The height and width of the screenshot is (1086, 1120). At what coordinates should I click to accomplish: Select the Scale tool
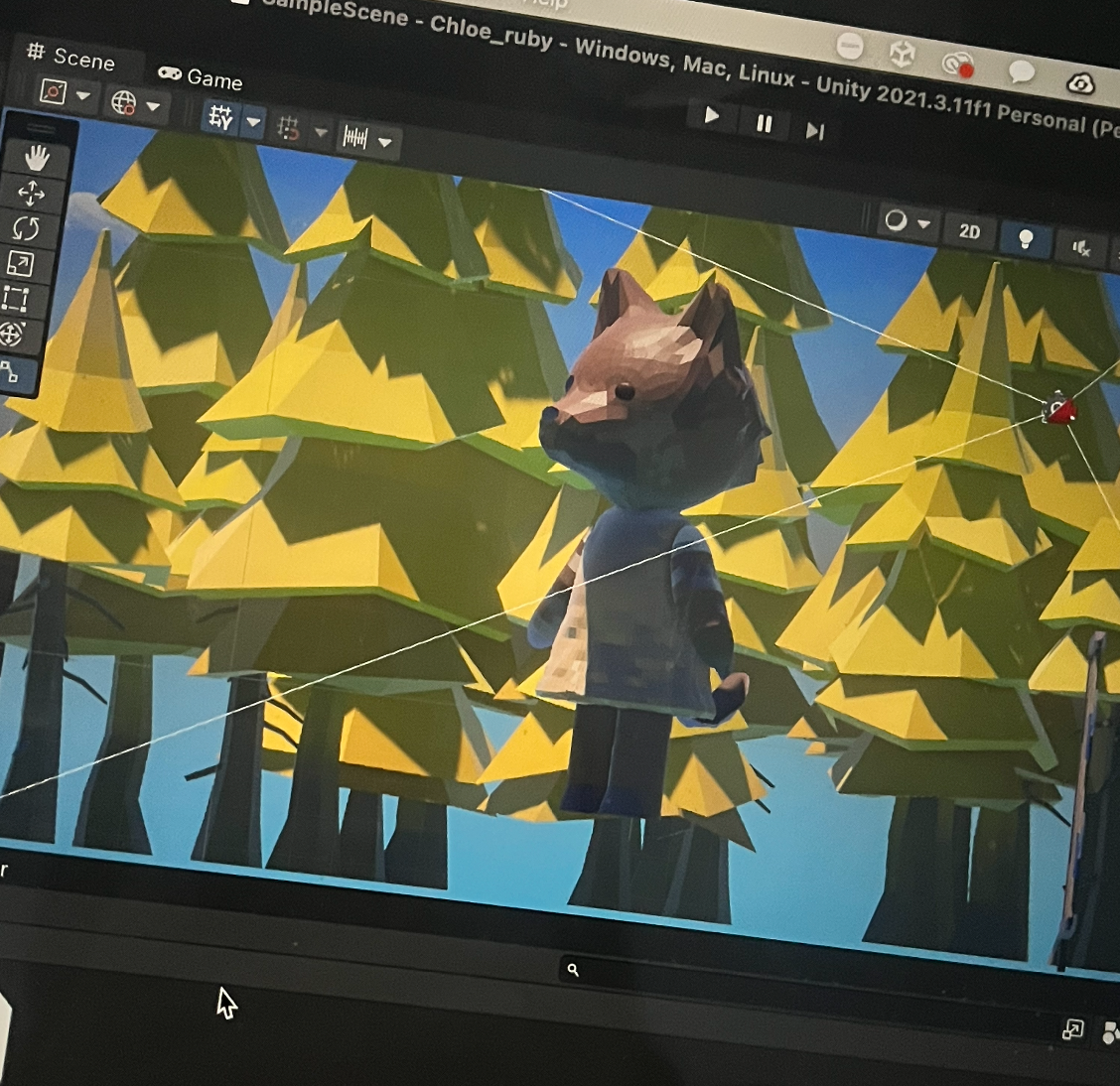point(20,263)
